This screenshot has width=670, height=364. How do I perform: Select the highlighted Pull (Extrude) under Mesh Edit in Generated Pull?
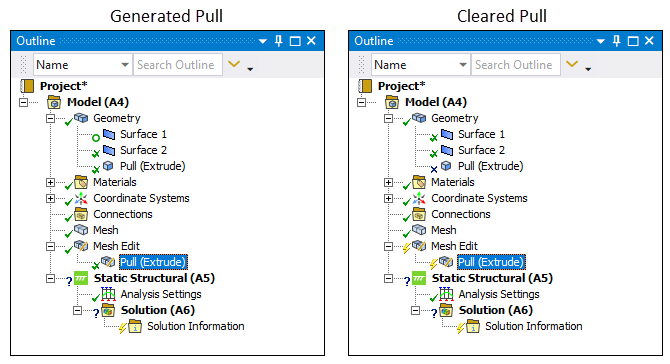[153, 262]
